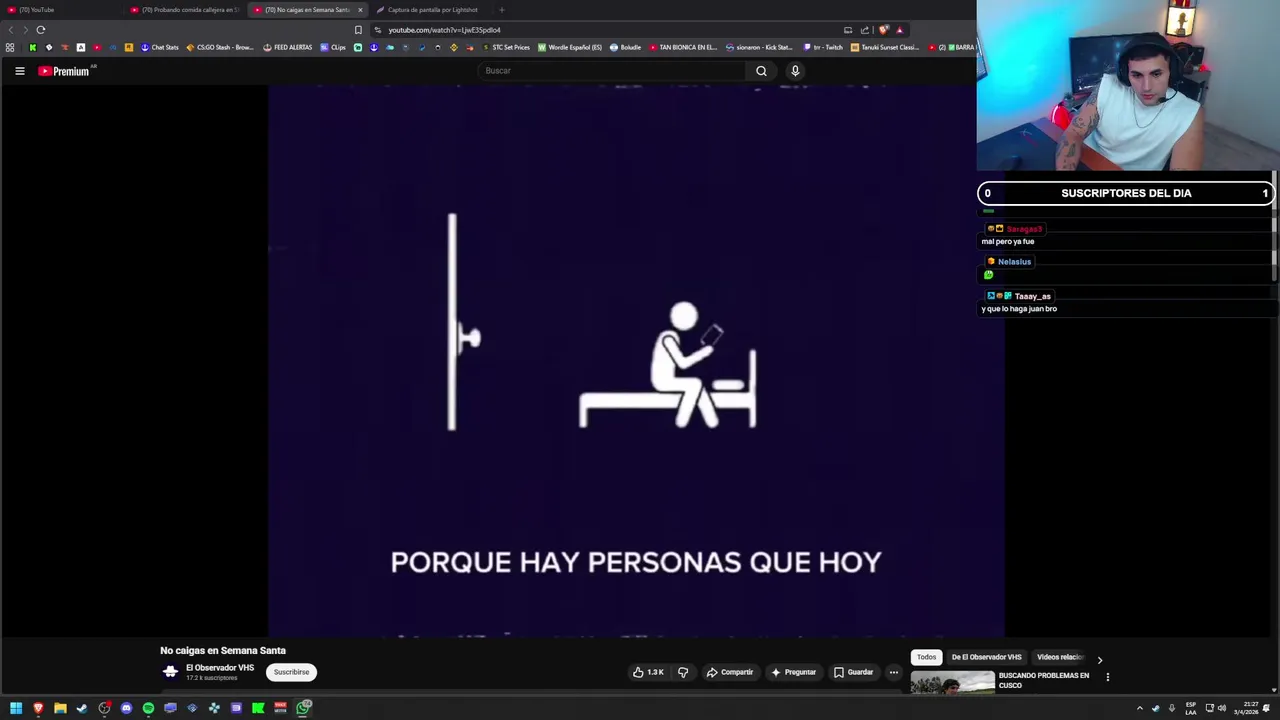1280x720 pixels.
Task: Open the volume icon in the system tray
Action: click(1221, 708)
